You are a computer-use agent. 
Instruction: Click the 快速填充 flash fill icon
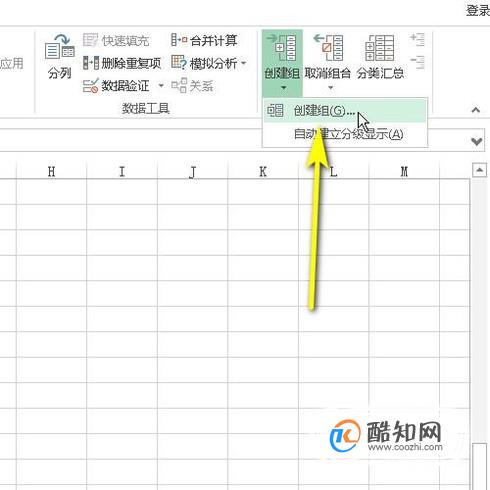[90, 40]
